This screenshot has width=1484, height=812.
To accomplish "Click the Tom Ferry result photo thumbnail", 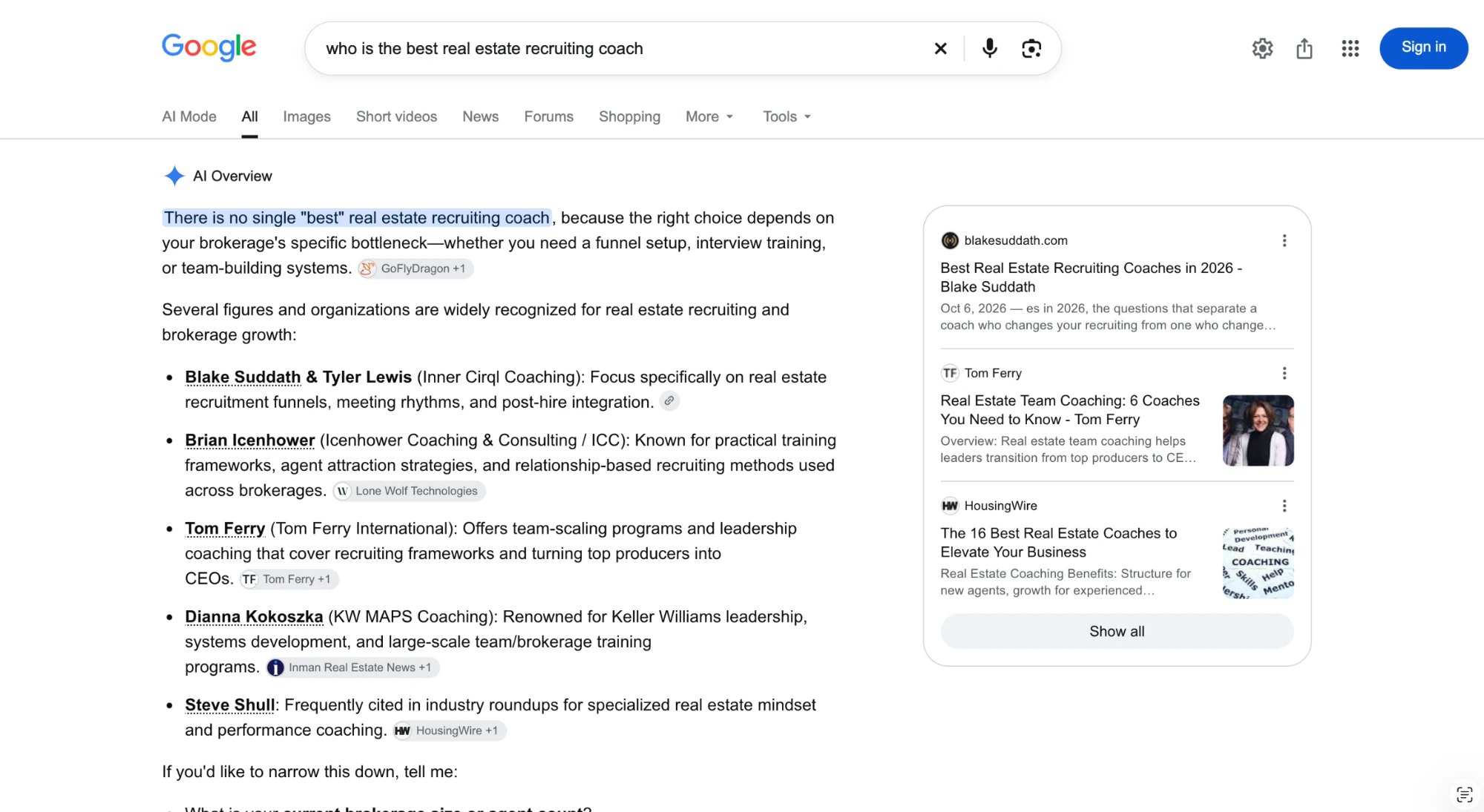I will [1258, 430].
